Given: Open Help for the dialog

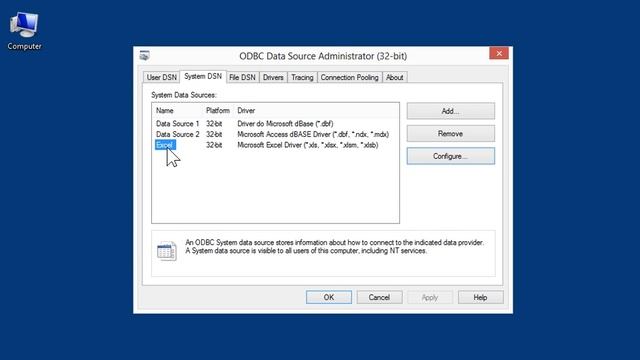Looking at the screenshot, I should 480,298.
